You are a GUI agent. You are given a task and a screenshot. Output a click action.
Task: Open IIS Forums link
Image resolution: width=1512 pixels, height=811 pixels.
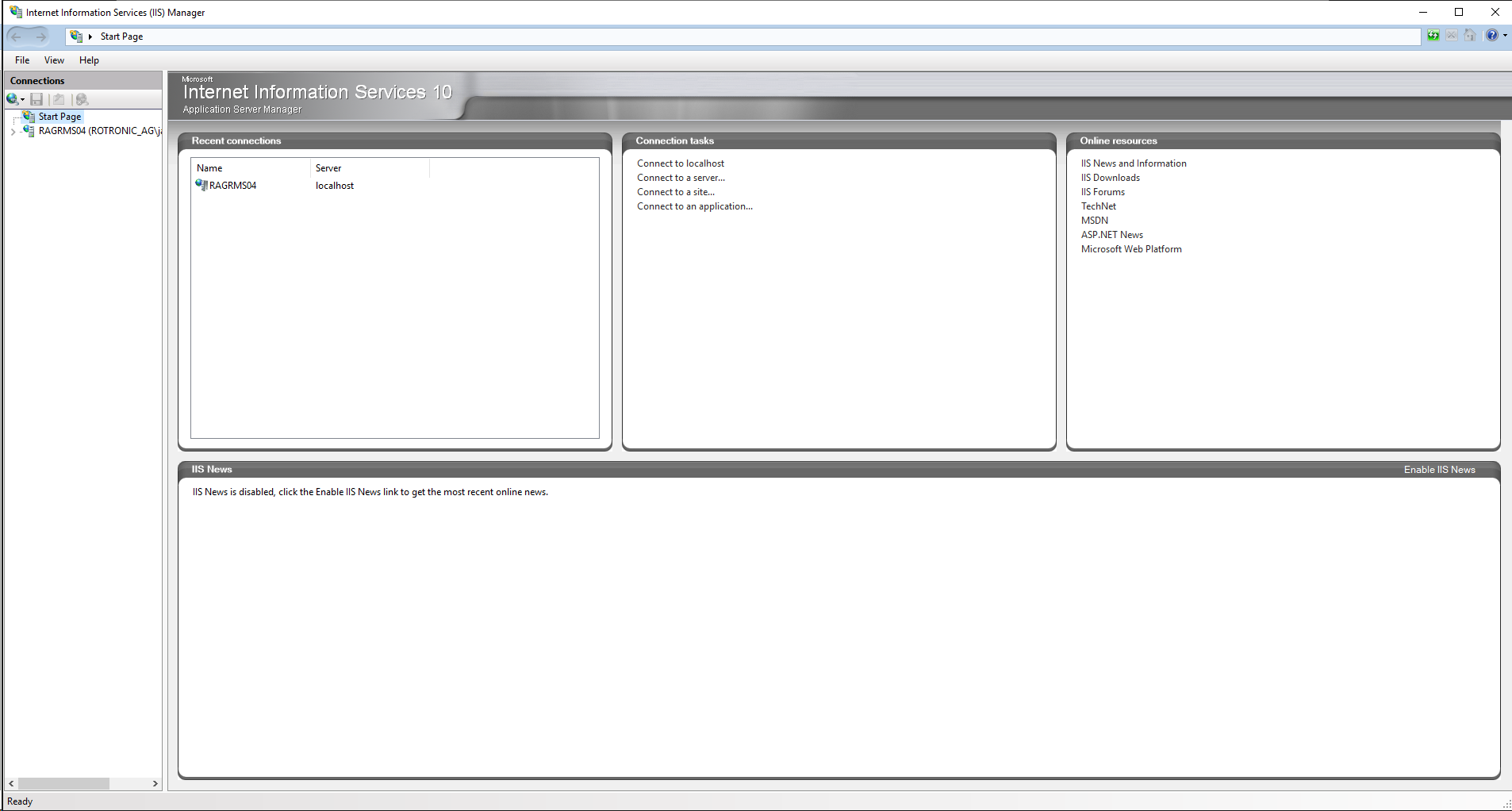click(1103, 192)
